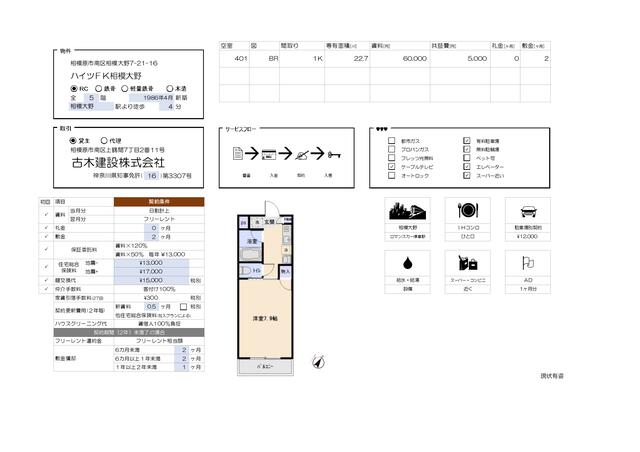
Task: Click the 60,000 rent cell
Action: point(400,59)
